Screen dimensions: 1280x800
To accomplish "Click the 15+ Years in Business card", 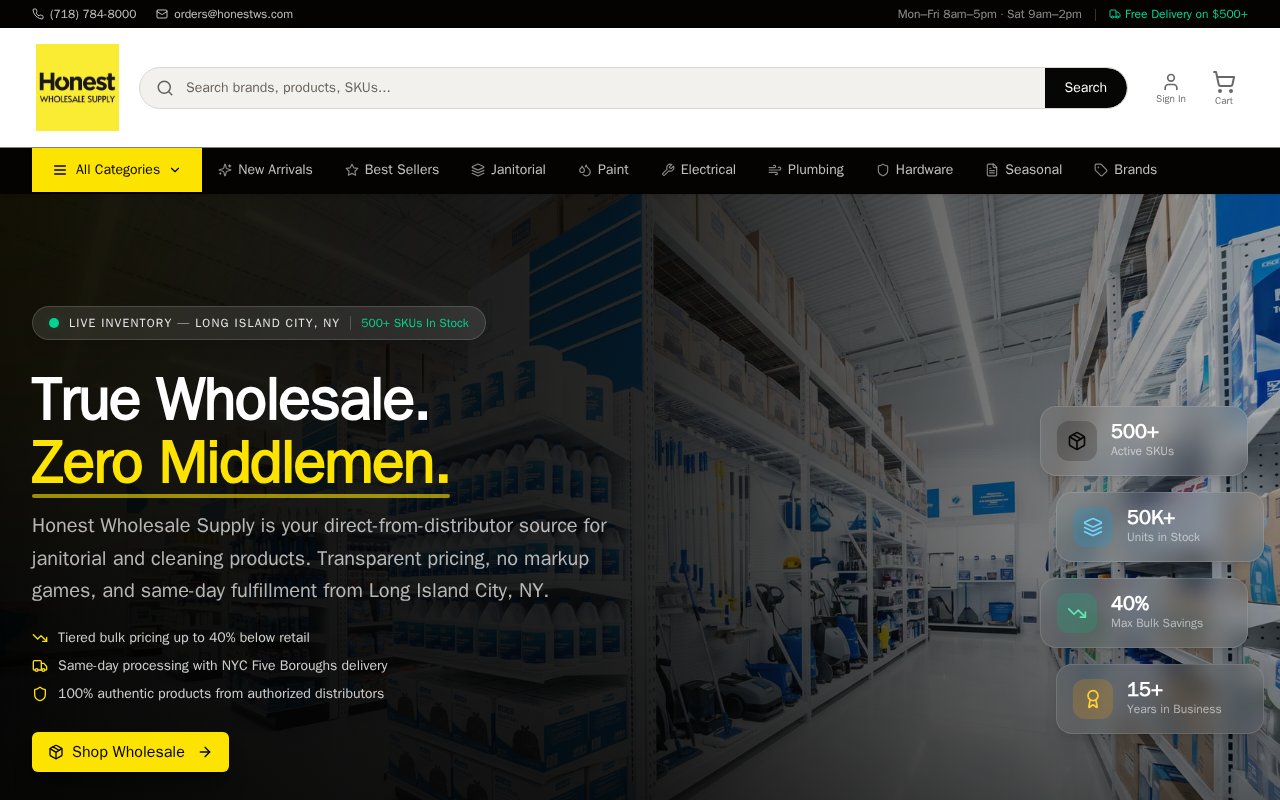I will [1159, 699].
